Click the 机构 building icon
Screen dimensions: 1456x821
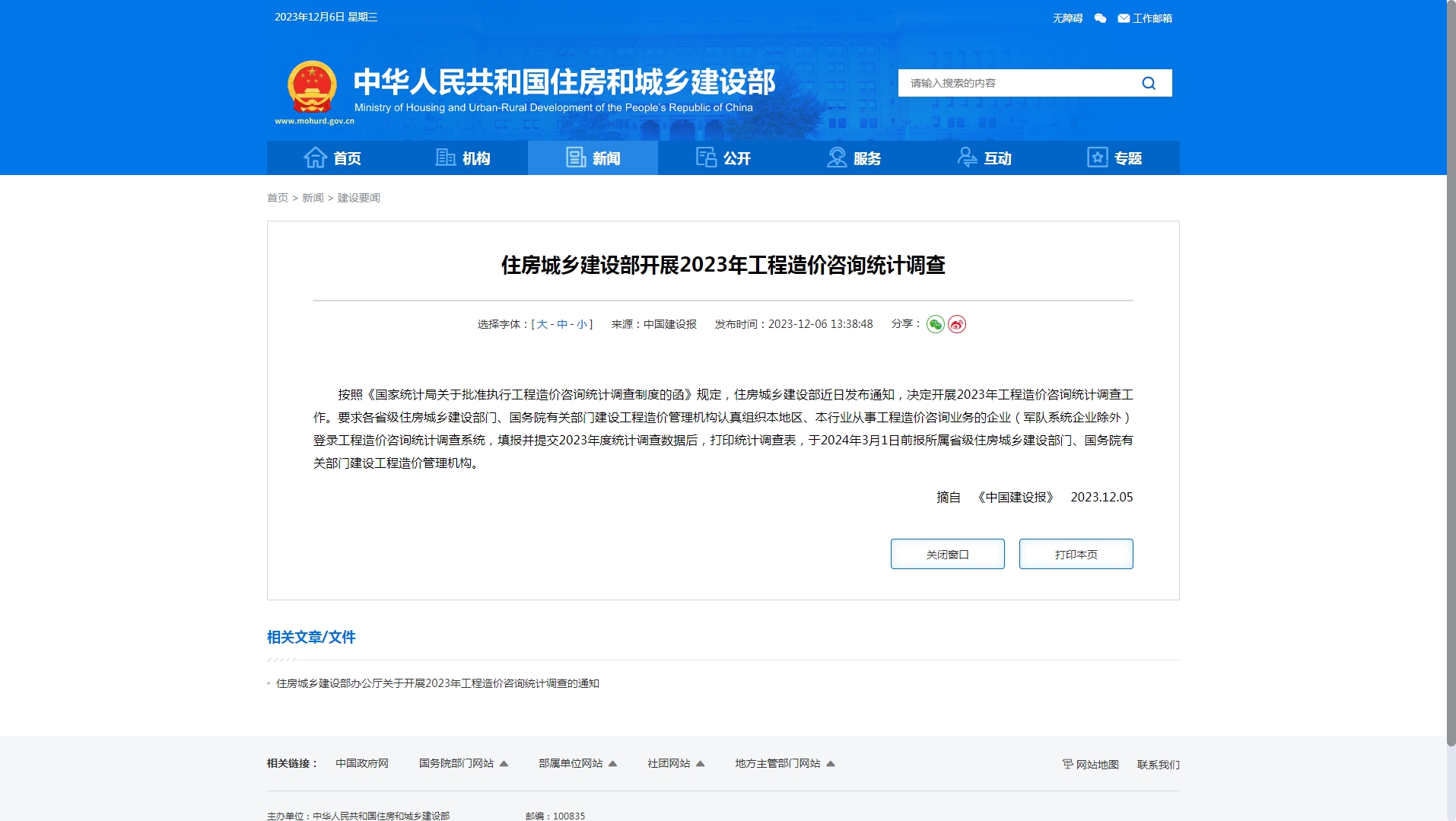(x=445, y=158)
